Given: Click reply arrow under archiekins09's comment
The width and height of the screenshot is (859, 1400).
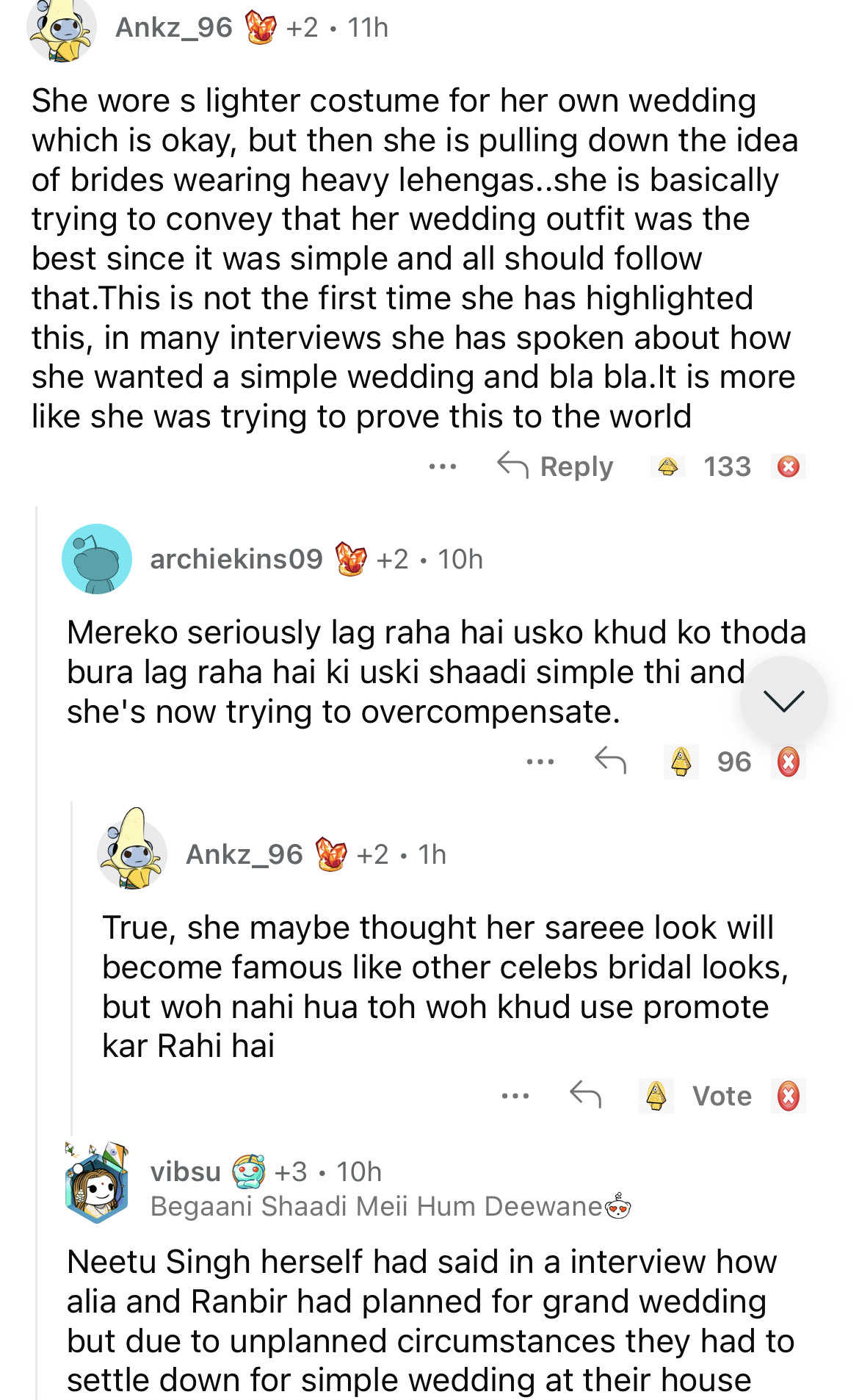Looking at the screenshot, I should click(610, 761).
